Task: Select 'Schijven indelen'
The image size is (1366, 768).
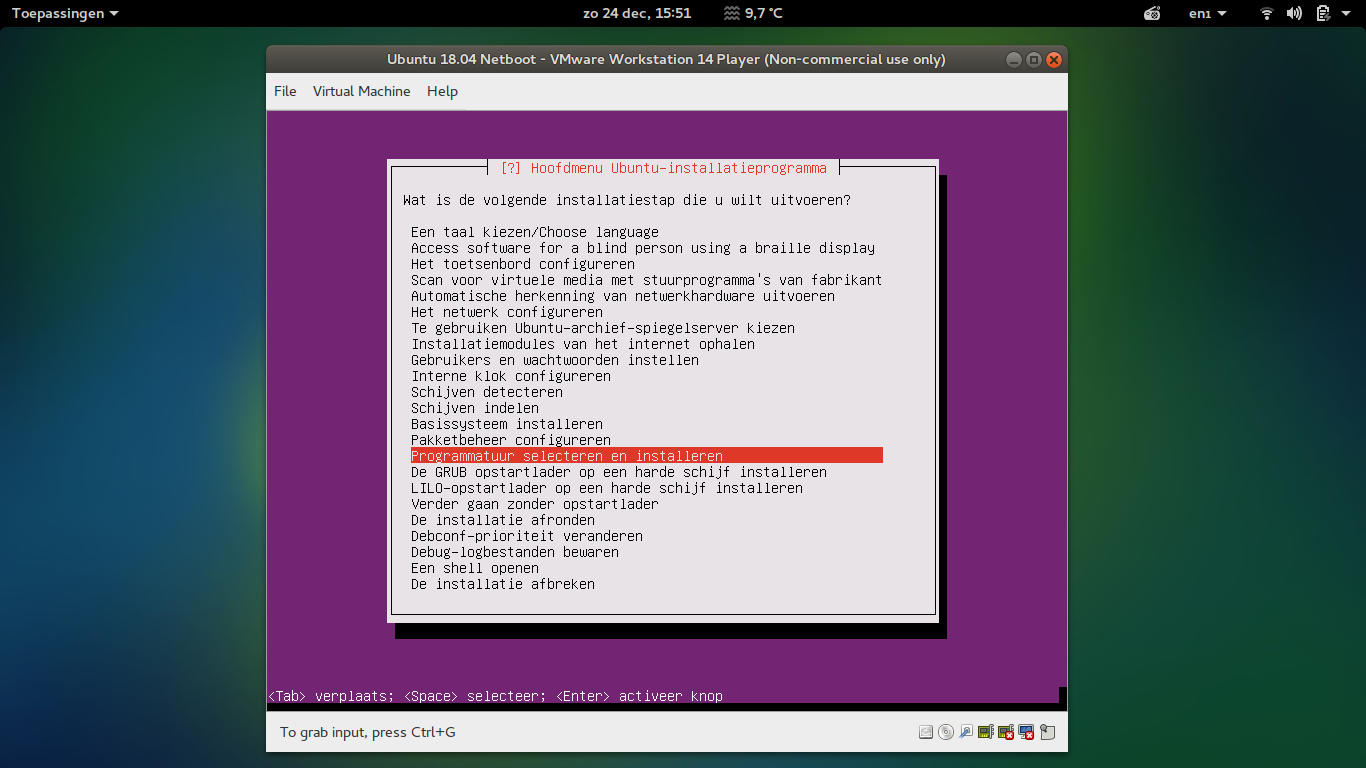Action: tap(475, 408)
